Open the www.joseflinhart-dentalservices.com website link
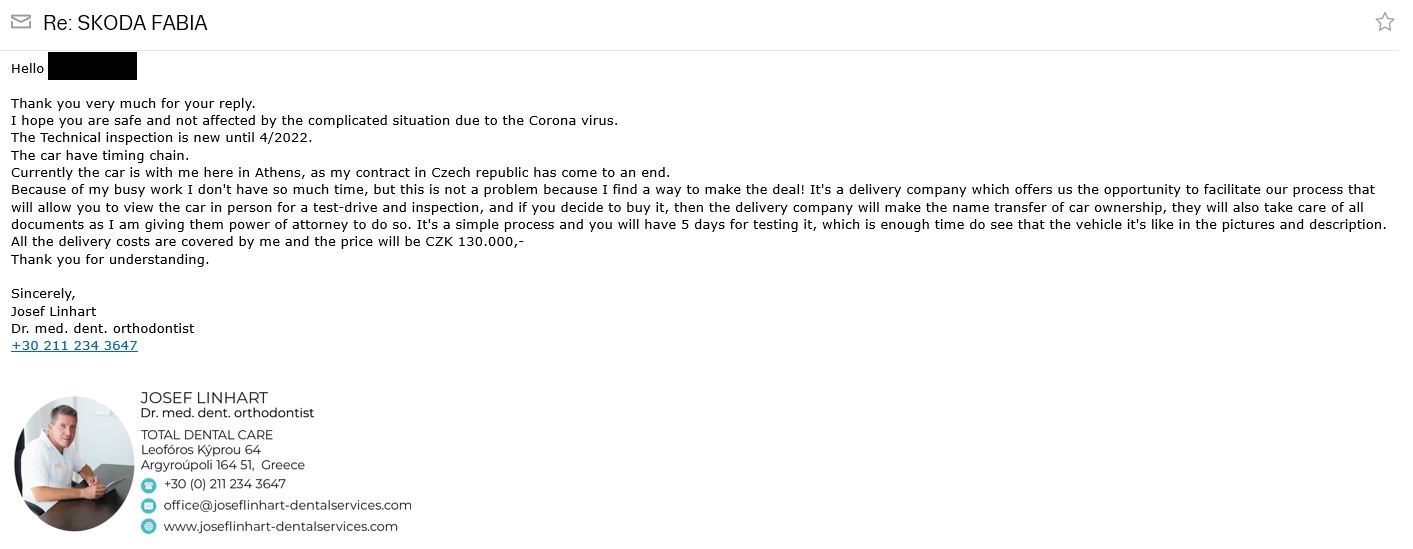1413x549 pixels. (280, 526)
